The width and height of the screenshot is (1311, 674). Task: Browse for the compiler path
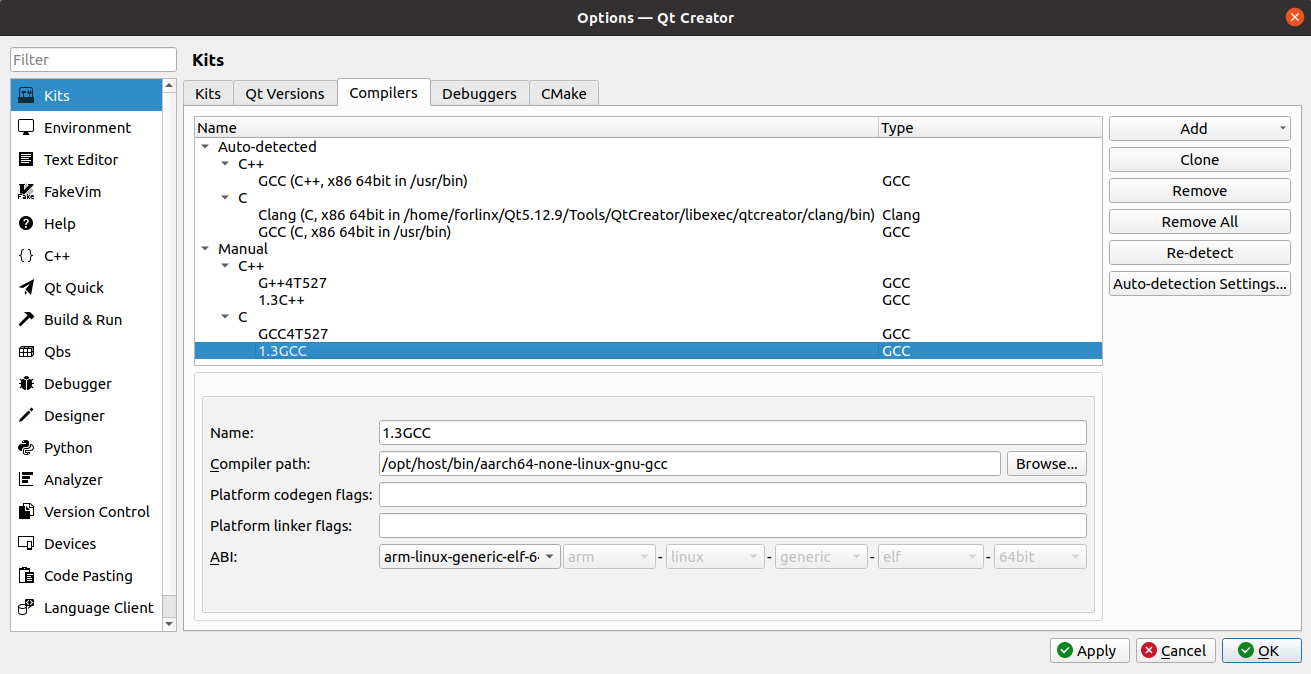coord(1047,464)
